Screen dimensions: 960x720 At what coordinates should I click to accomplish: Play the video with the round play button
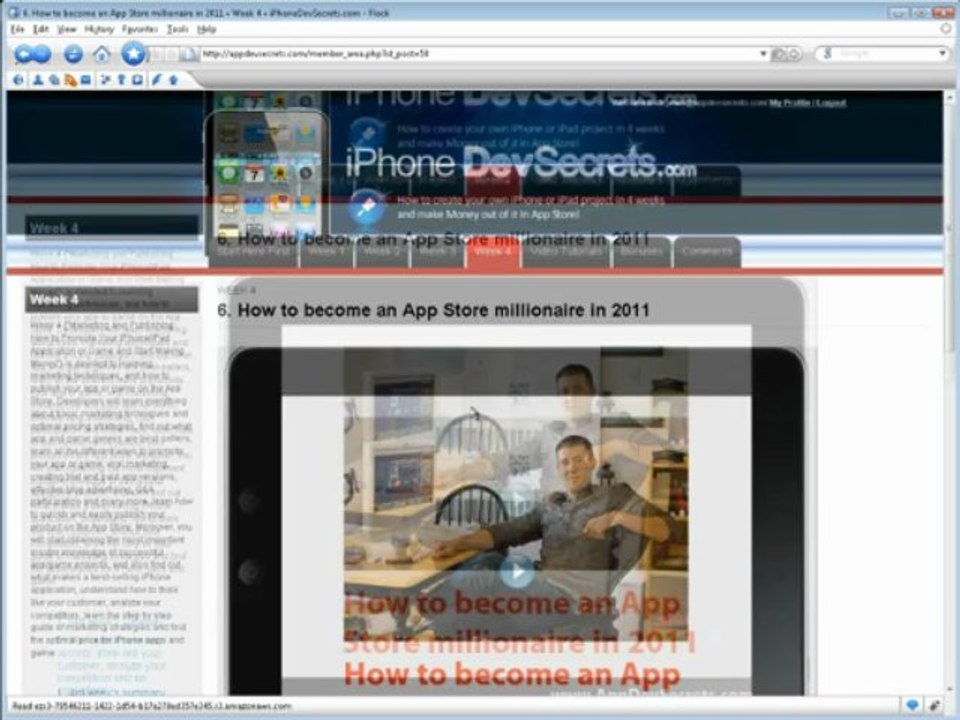[517, 572]
